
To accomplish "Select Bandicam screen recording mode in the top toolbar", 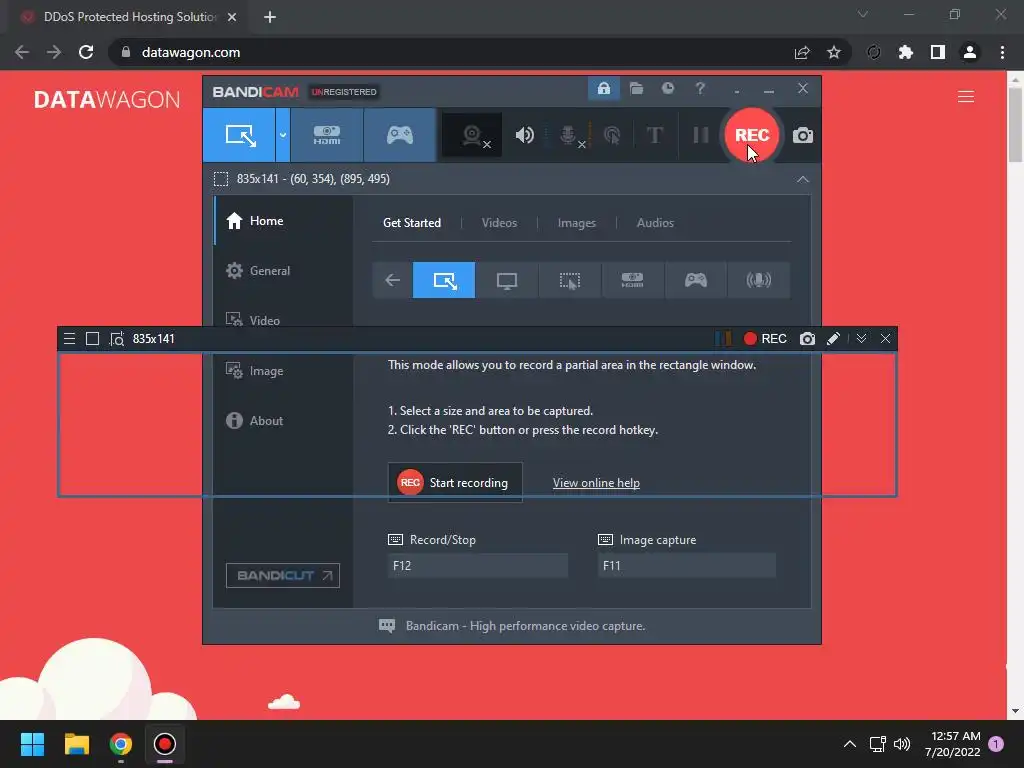I will [240, 135].
